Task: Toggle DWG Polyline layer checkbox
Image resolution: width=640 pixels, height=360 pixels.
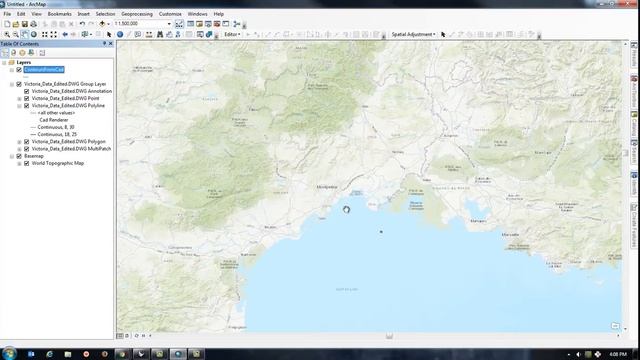Action: tap(27, 106)
